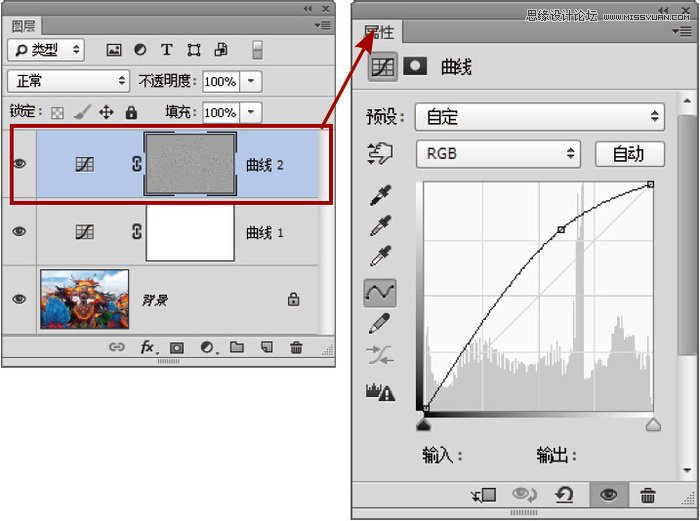
Task: Click the 自动 button
Action: [x=628, y=153]
